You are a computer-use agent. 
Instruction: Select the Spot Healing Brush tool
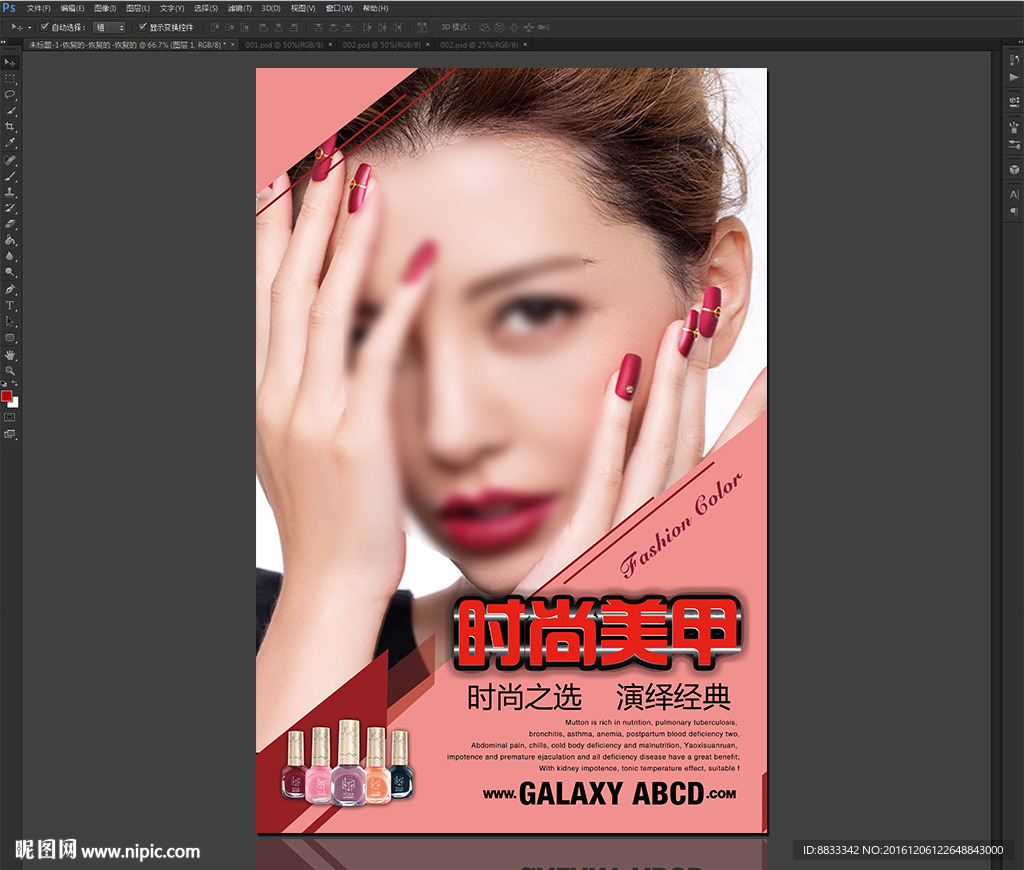click(x=10, y=160)
